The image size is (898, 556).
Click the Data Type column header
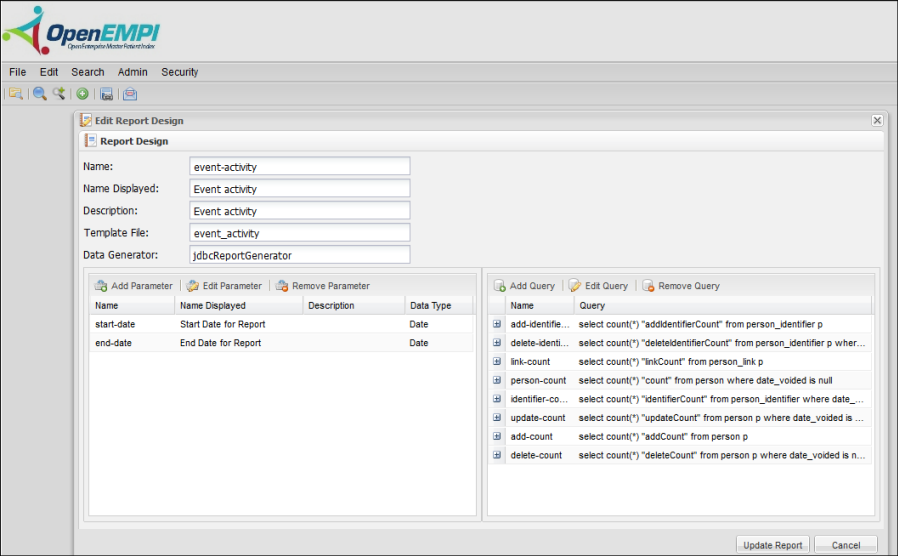(439, 306)
